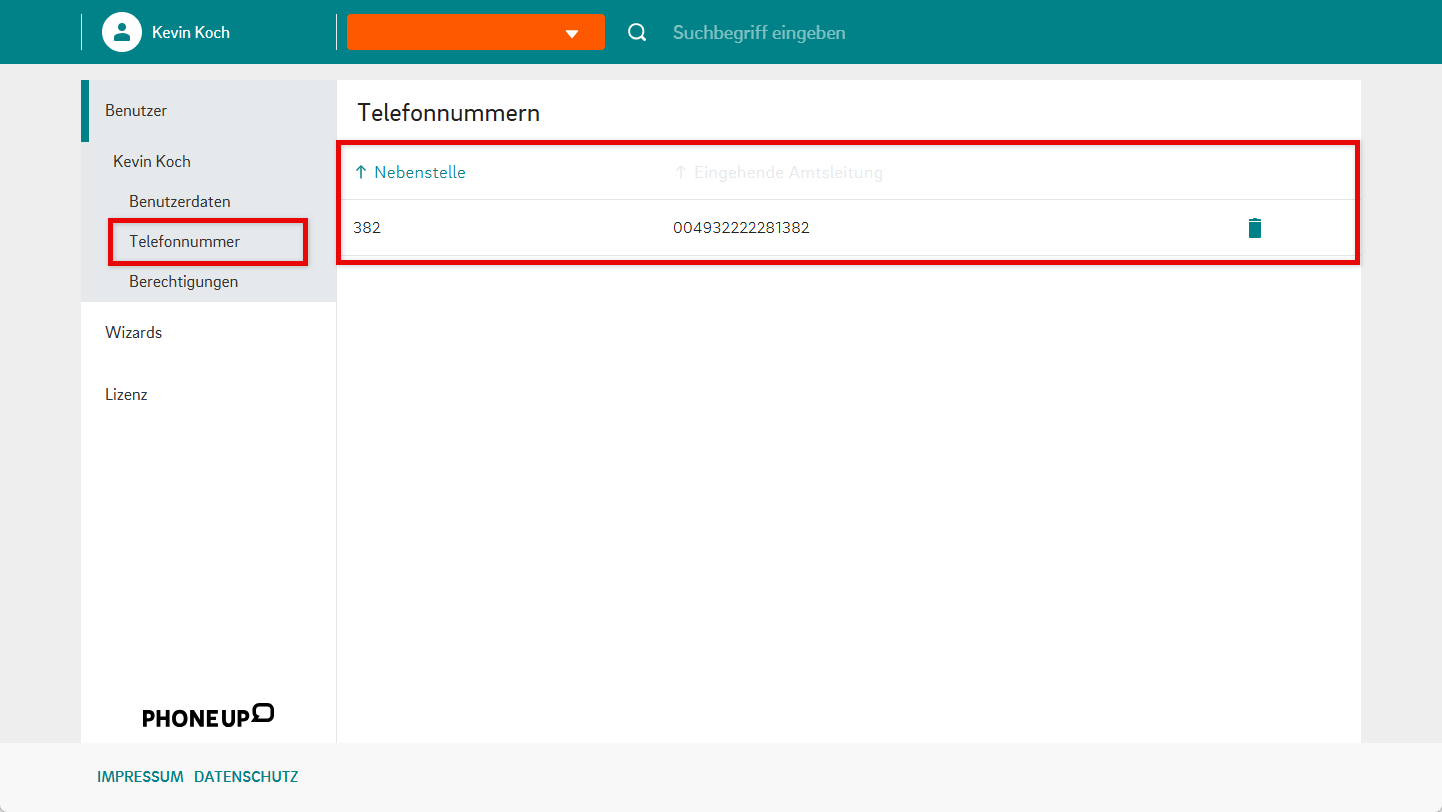
Task: Click the user avatar icon in the header
Action: point(122,32)
